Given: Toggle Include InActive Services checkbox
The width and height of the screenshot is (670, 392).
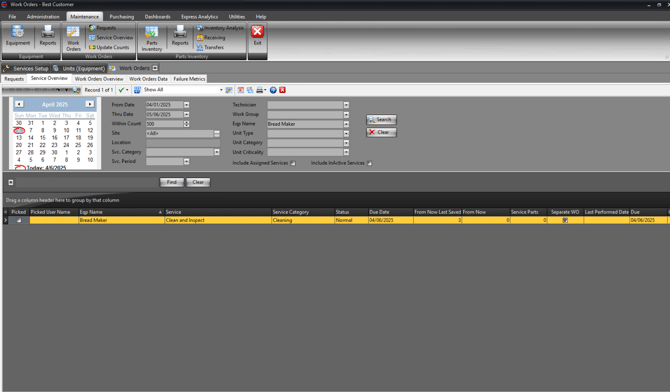Looking at the screenshot, I should click(x=370, y=163).
